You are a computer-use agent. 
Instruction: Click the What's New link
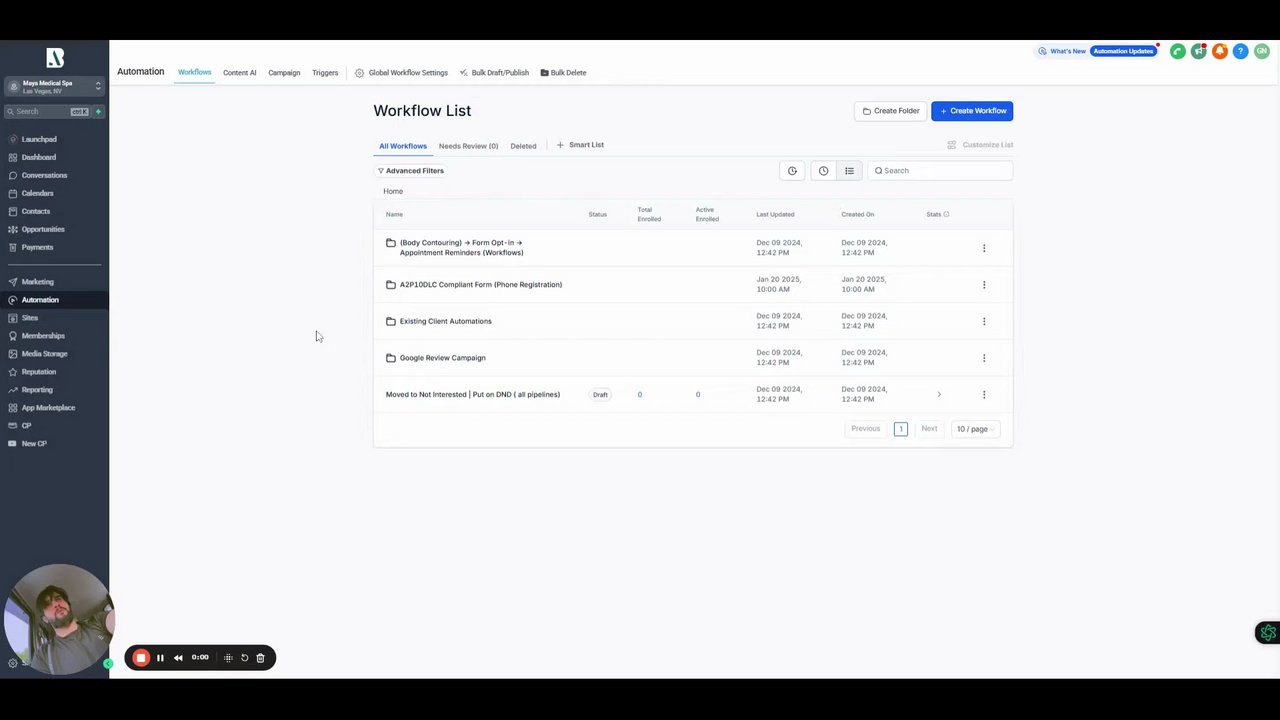point(1062,51)
